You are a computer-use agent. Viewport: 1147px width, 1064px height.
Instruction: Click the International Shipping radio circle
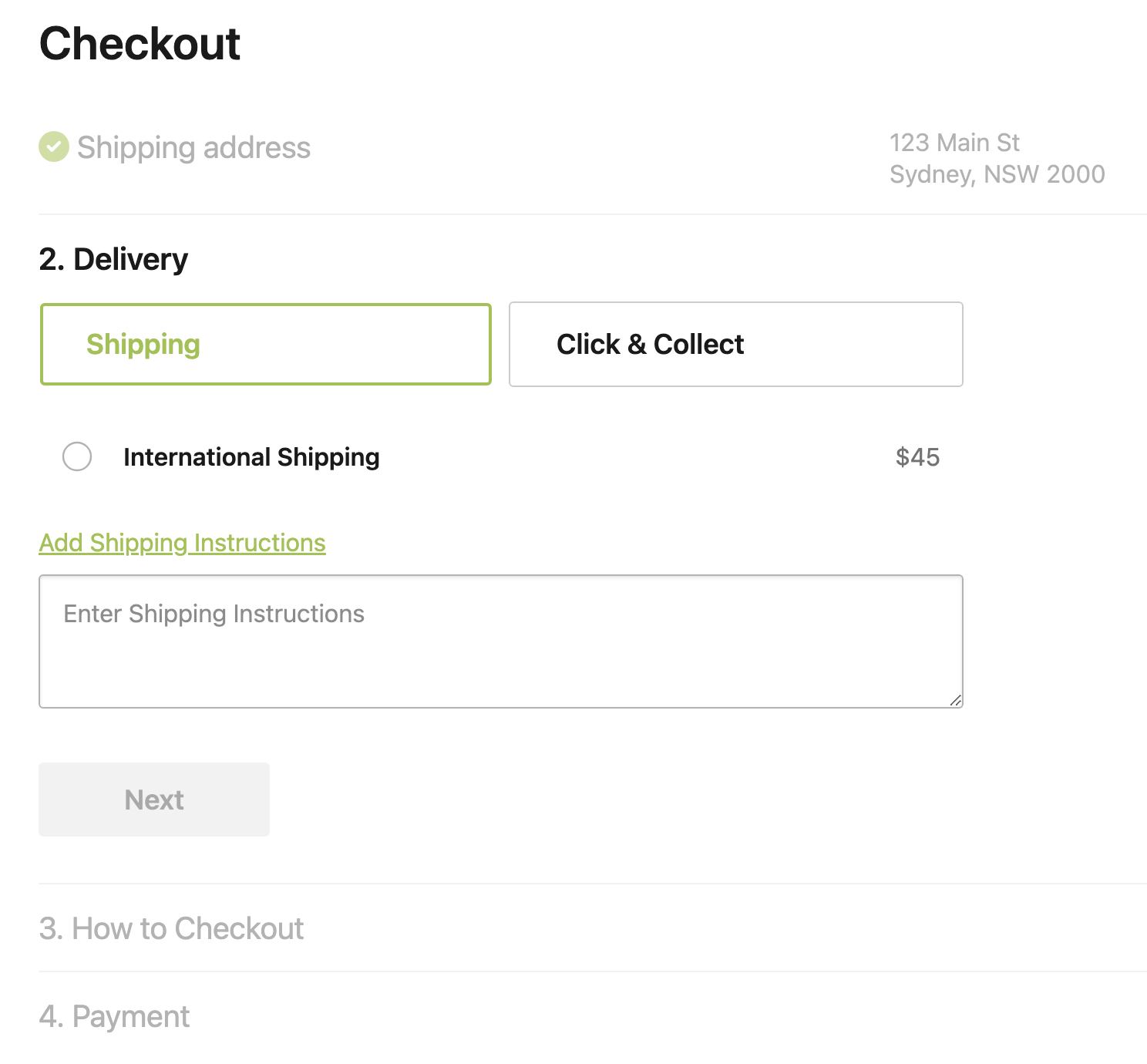click(x=77, y=457)
